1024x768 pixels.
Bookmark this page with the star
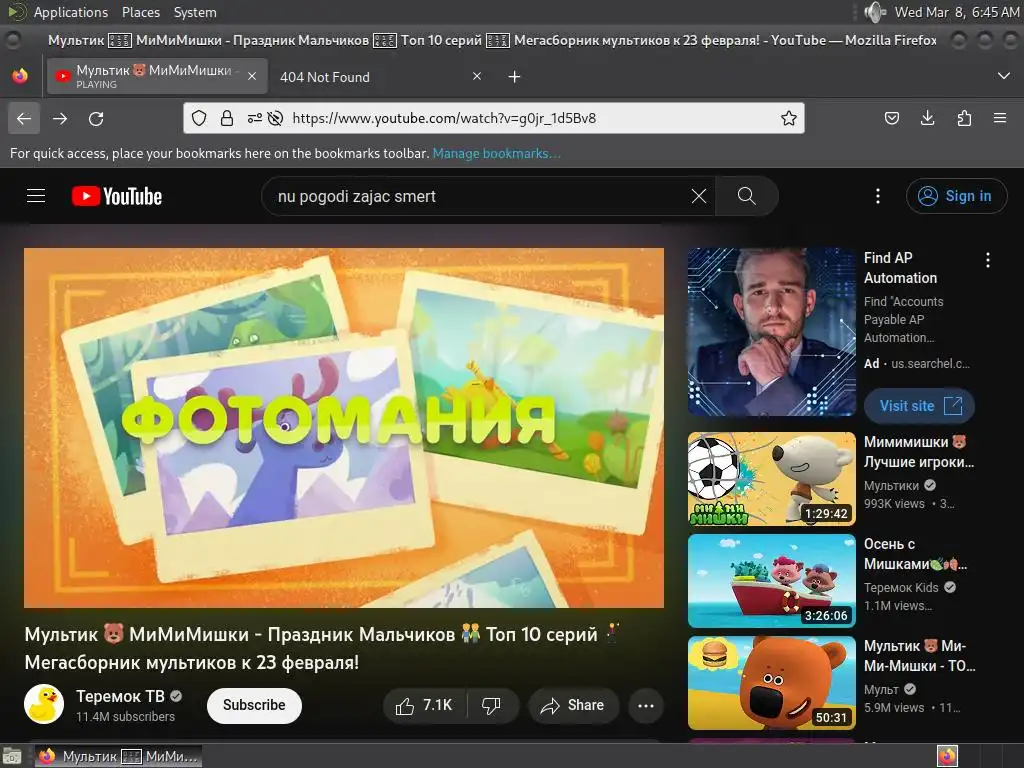point(788,118)
